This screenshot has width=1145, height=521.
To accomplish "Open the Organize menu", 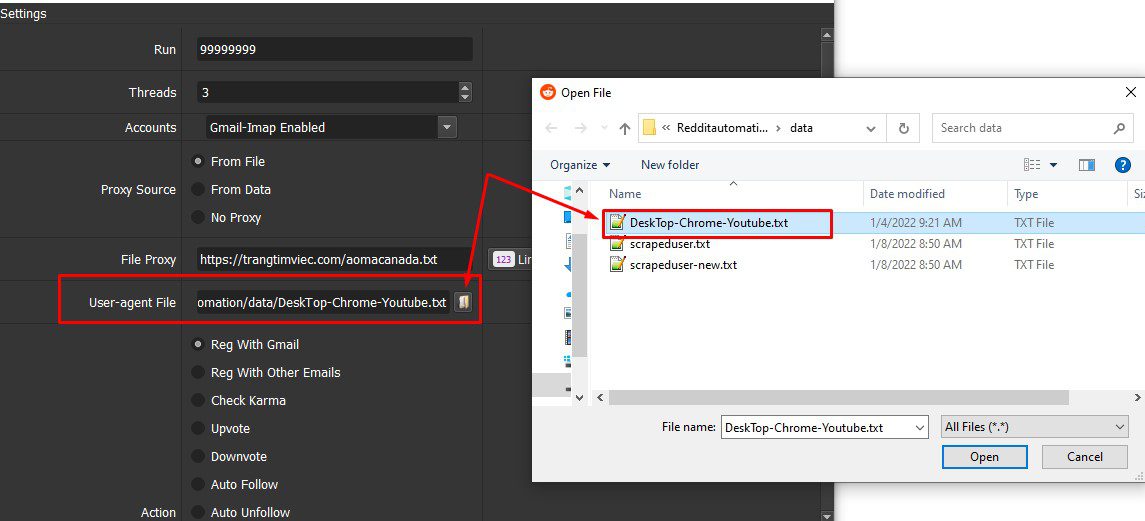I will (x=580, y=165).
